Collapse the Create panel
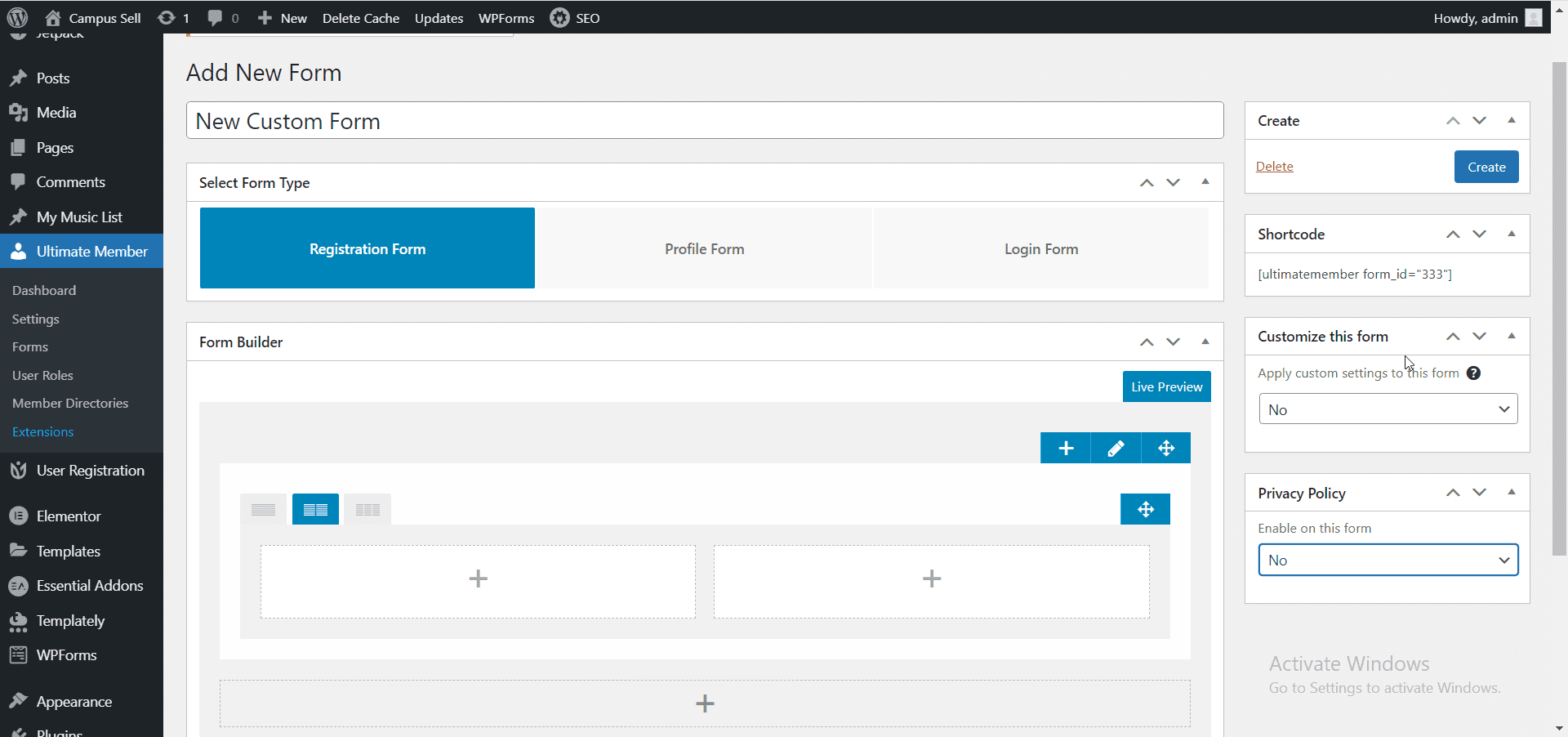Screen dimensions: 1568x737 pyautogui.click(x=1512, y=120)
